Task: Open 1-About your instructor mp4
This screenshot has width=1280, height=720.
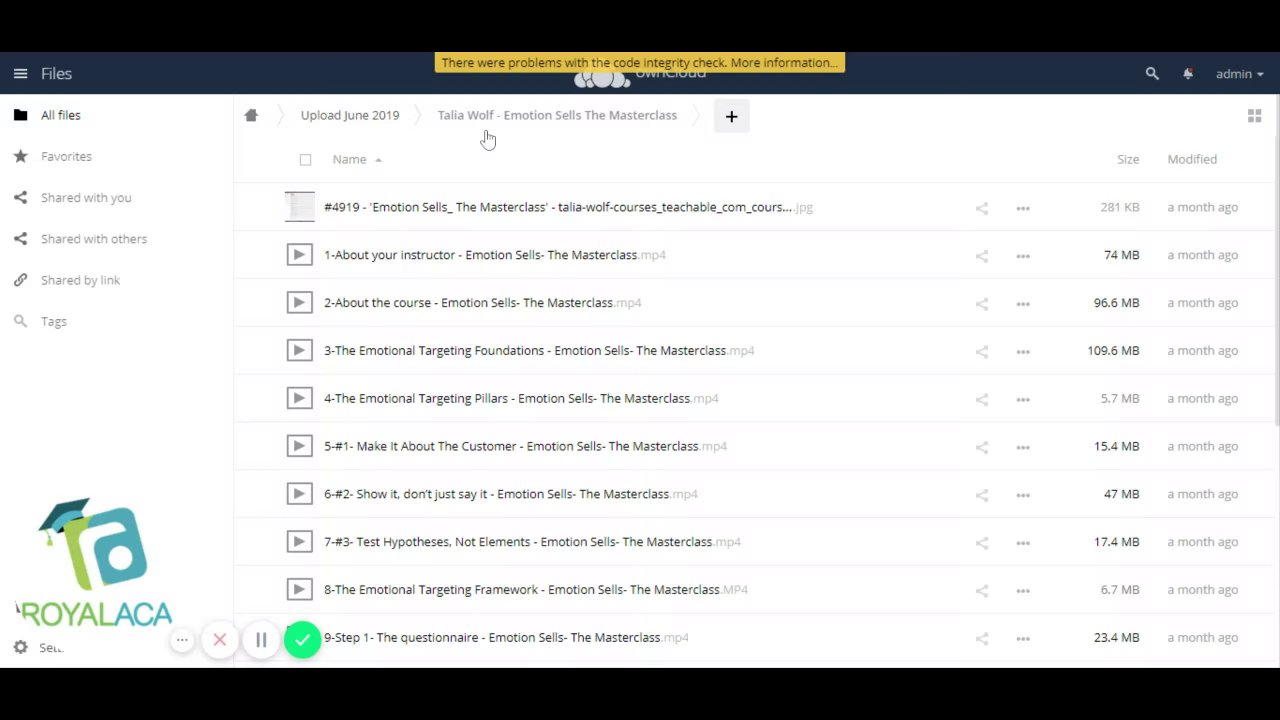Action: [495, 255]
